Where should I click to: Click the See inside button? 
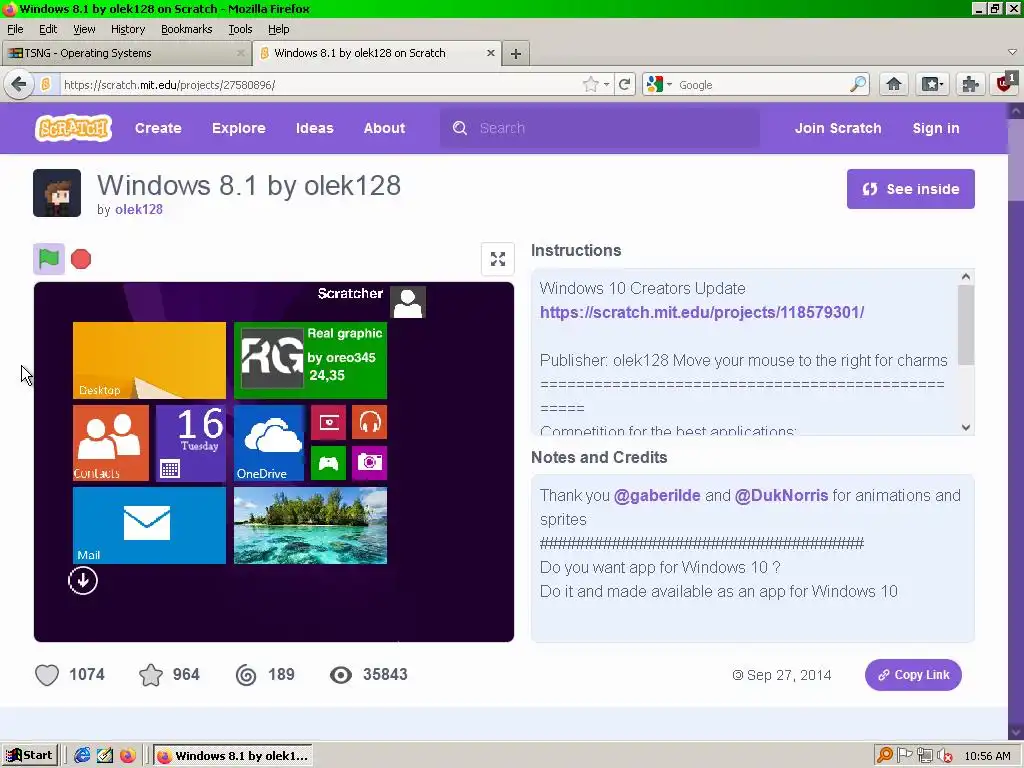910,189
